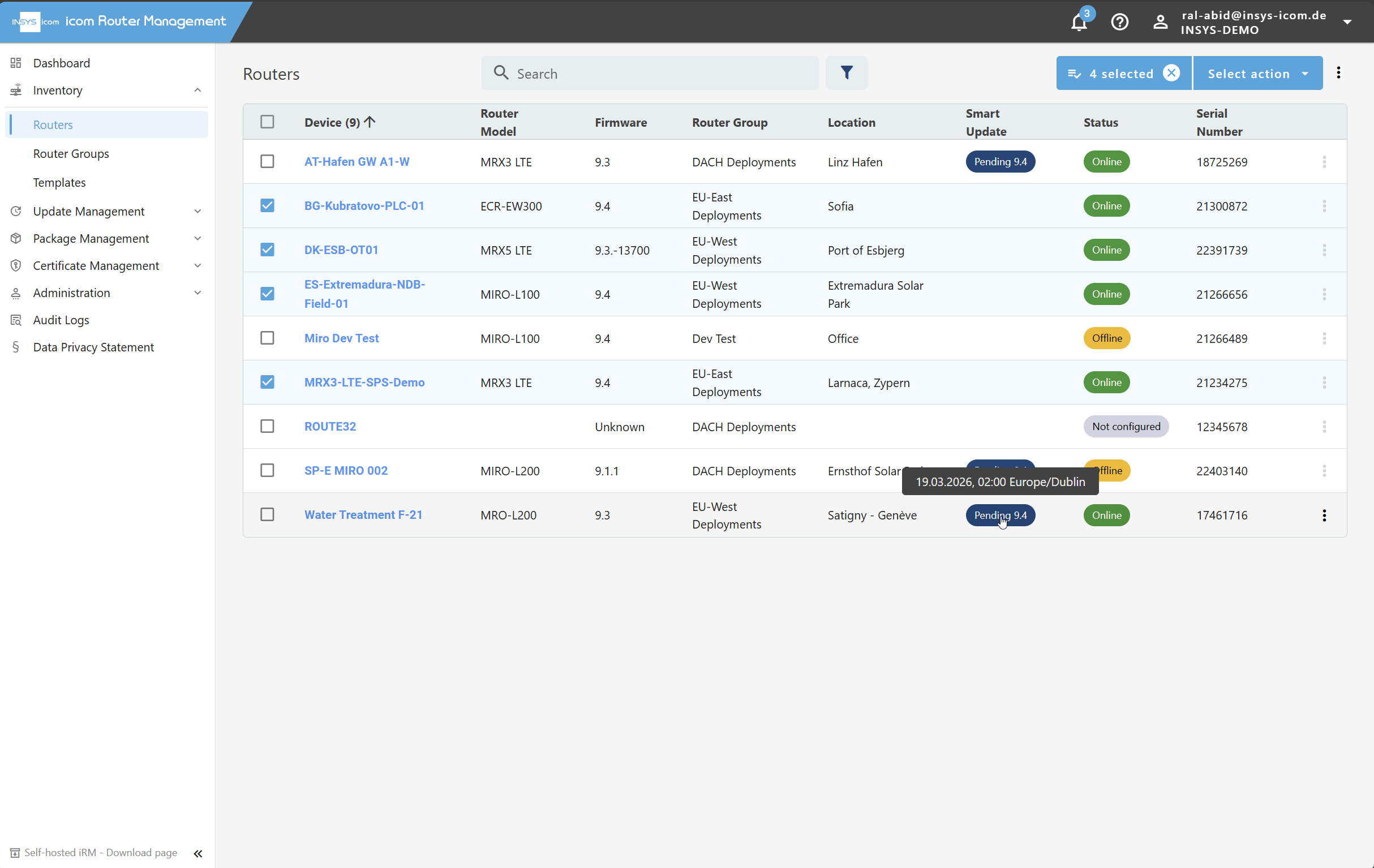Open the Miro Dev Test router link

[341, 338]
